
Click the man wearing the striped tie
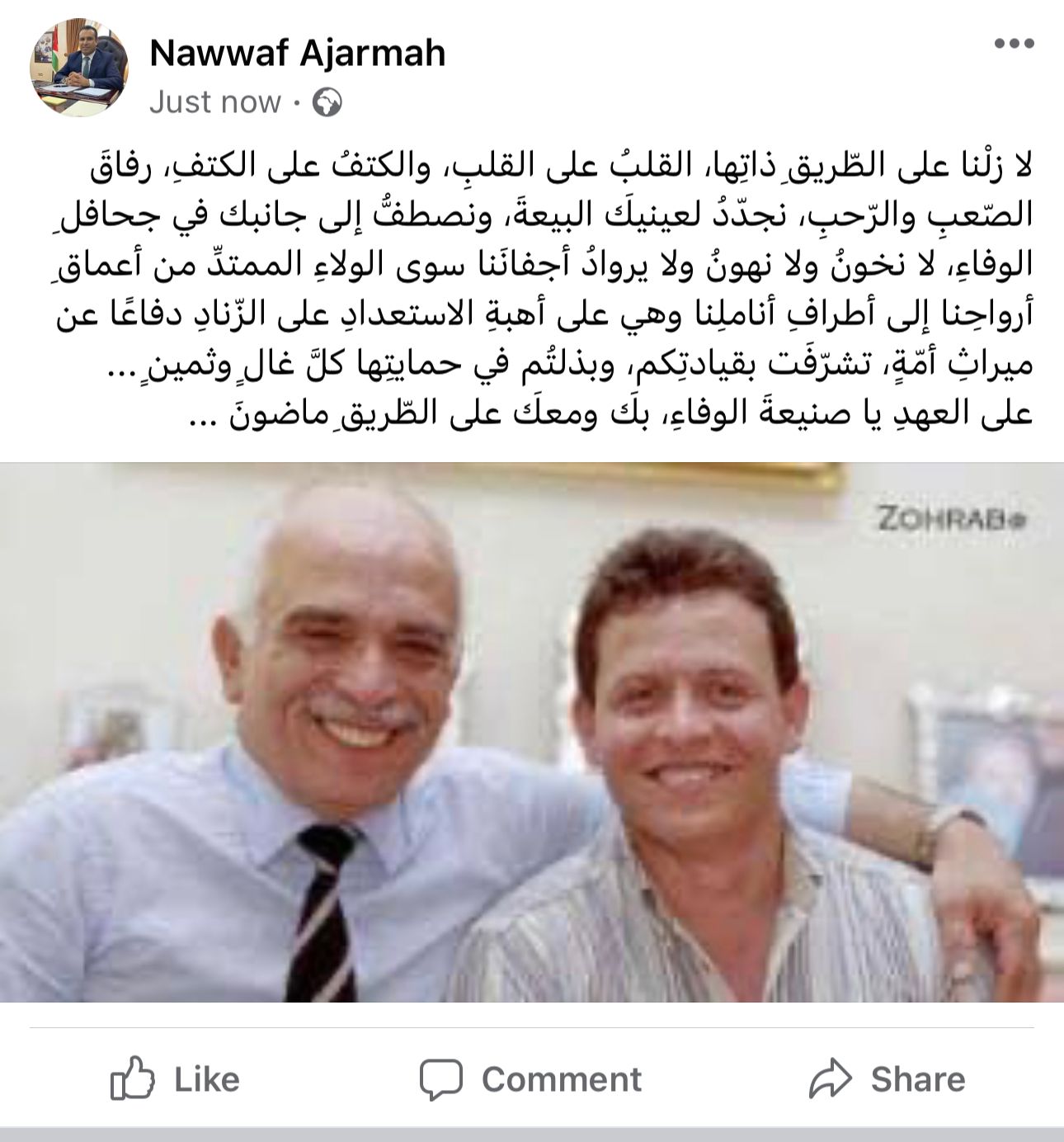coord(272,743)
